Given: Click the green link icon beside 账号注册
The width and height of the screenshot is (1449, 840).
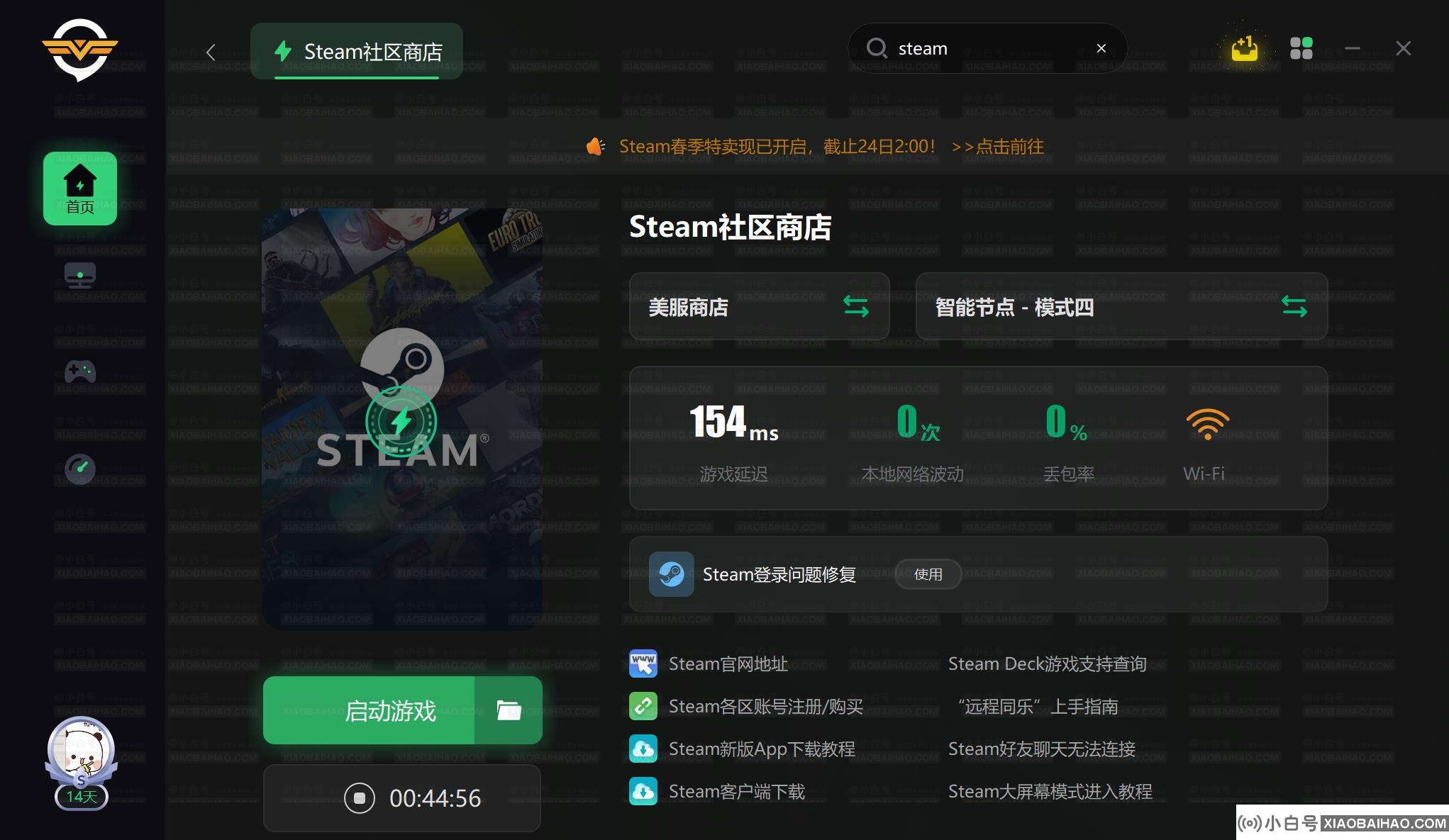Looking at the screenshot, I should [x=643, y=706].
